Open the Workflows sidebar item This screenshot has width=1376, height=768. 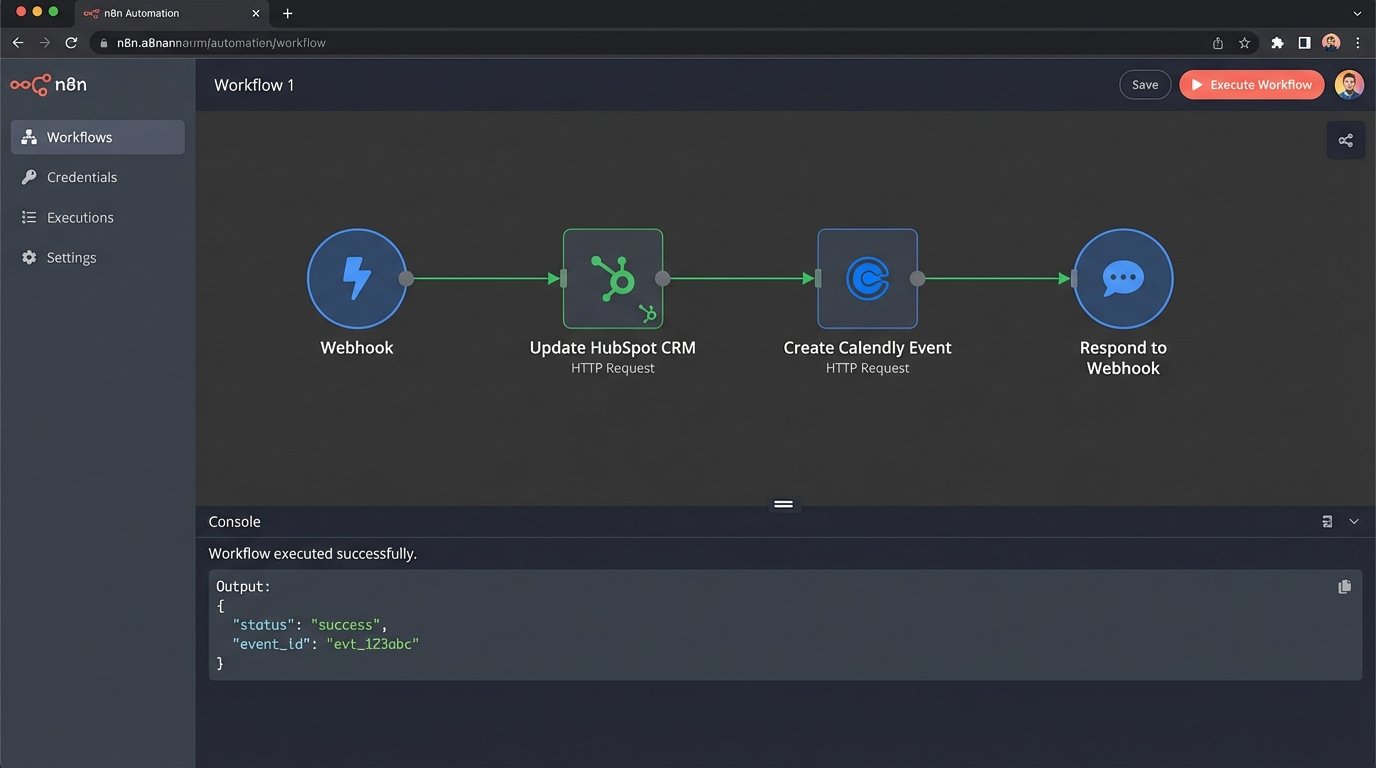tap(97, 137)
